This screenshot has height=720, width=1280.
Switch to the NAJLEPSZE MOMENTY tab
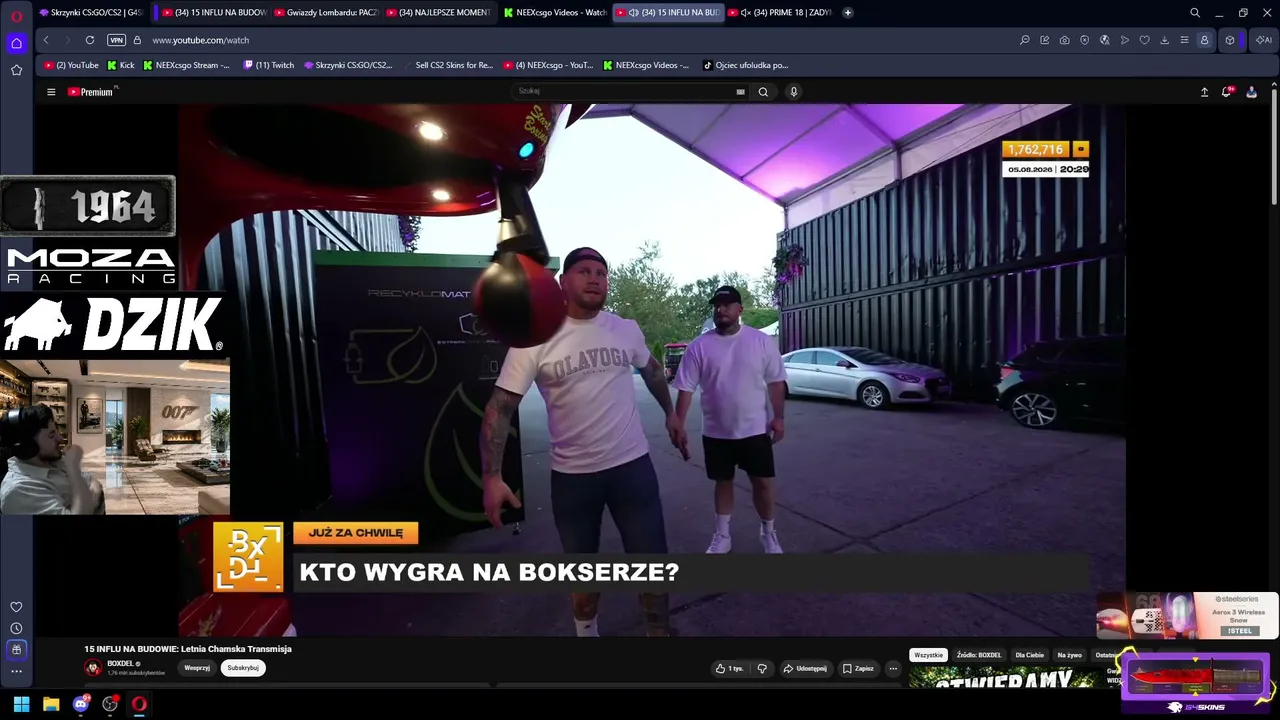click(x=439, y=13)
